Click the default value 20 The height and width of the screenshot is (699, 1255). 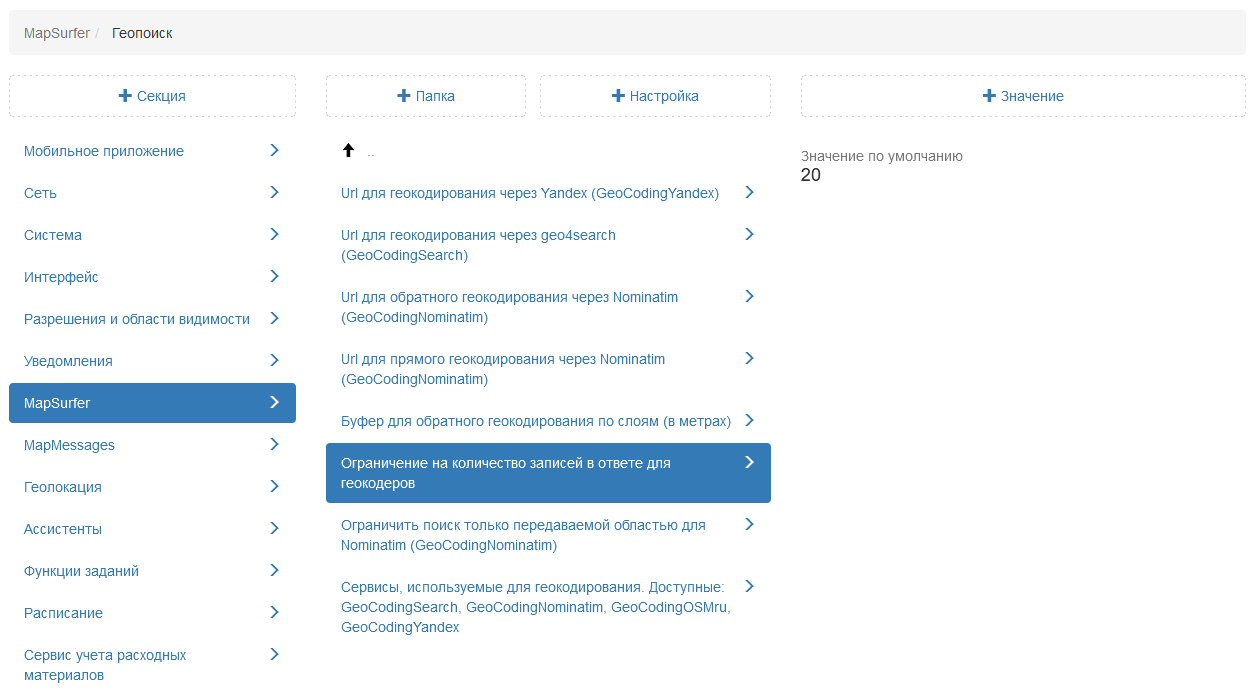811,175
